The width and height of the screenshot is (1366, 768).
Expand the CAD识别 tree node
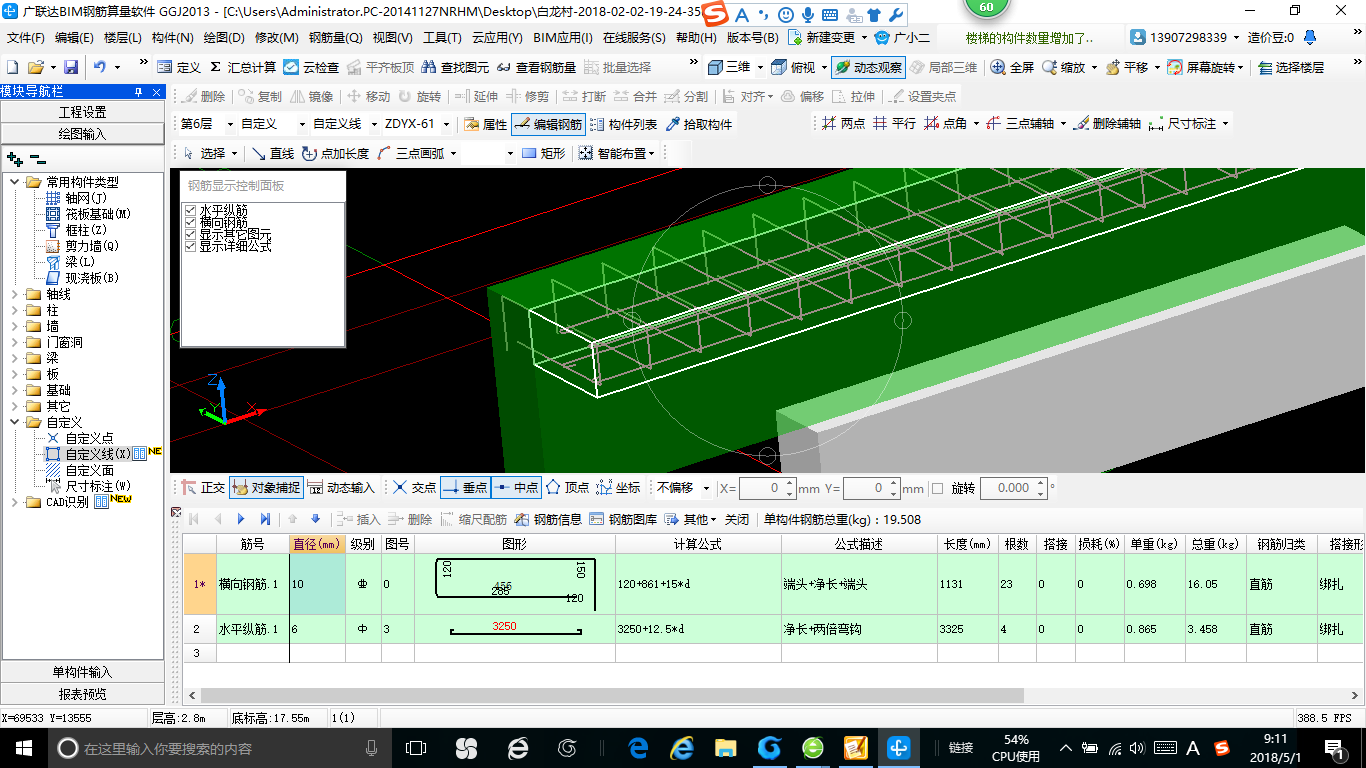pyautogui.click(x=14, y=502)
